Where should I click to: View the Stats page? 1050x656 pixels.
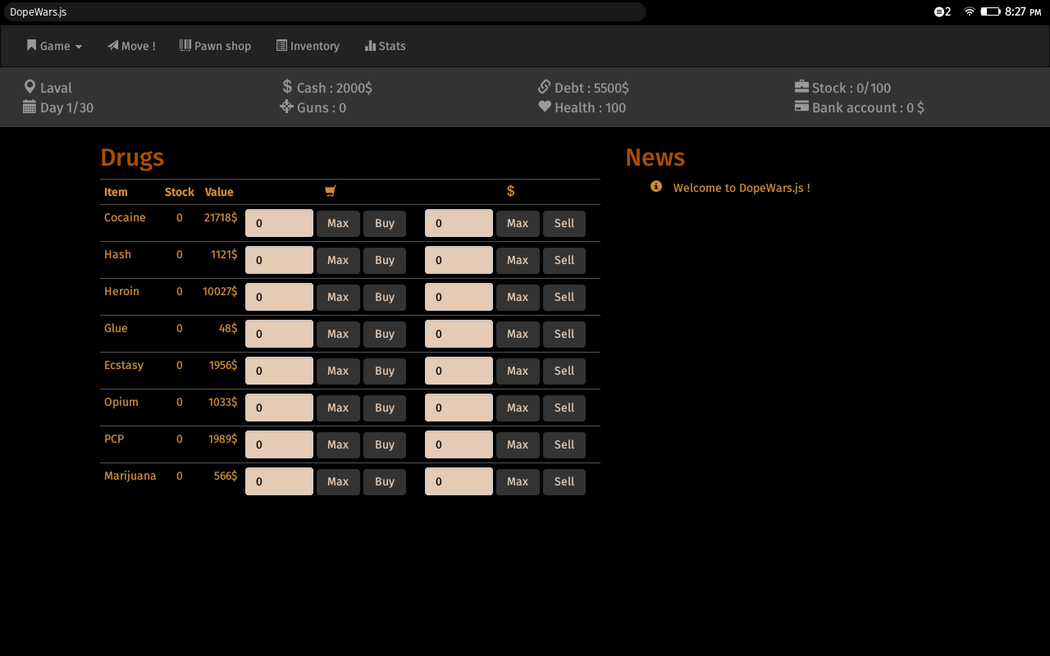click(x=385, y=46)
